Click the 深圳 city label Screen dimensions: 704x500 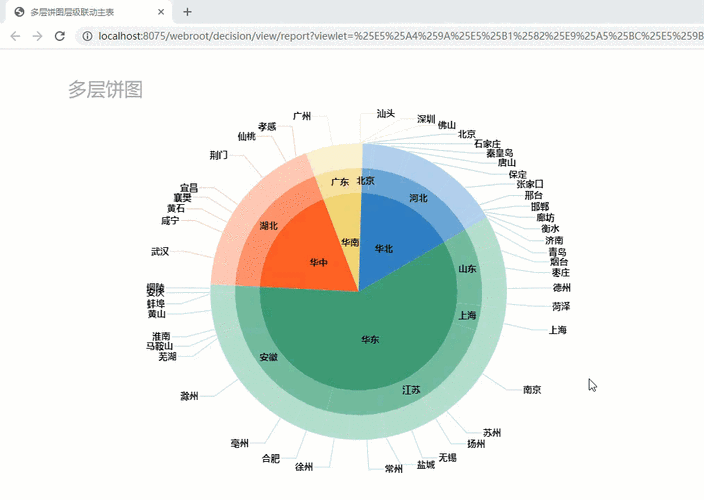pos(426,119)
